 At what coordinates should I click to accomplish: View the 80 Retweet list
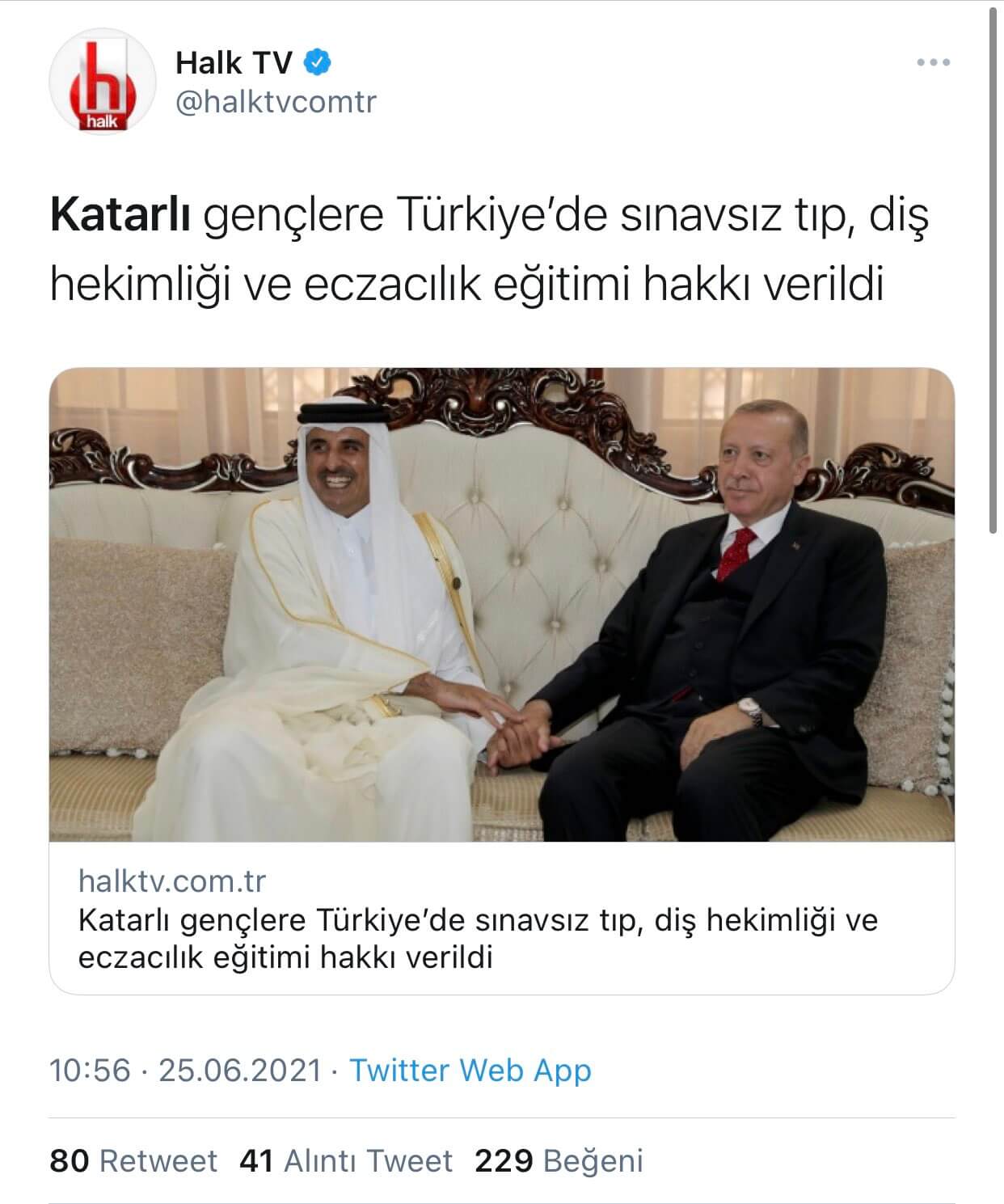pos(133,1161)
